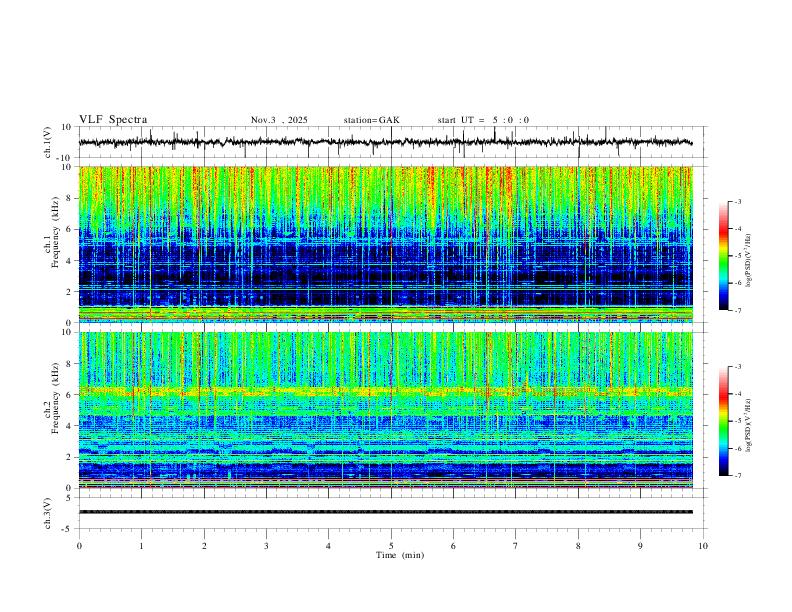Click the "VLF Spectra" title text

(x=113, y=120)
